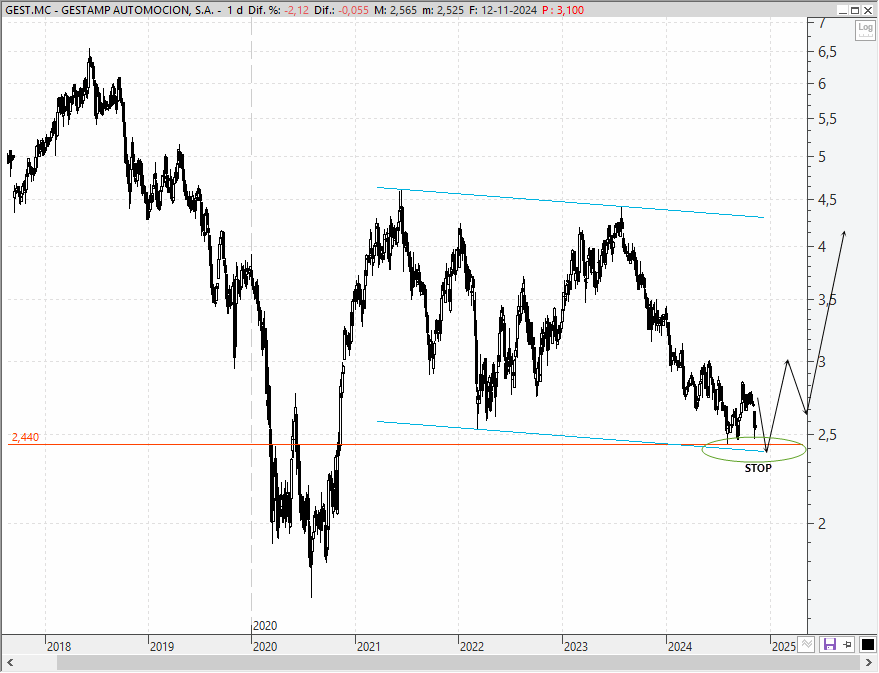Screen dimensions: 879x673
Task: Click the pin icon beside the save icon
Action: 847,644
